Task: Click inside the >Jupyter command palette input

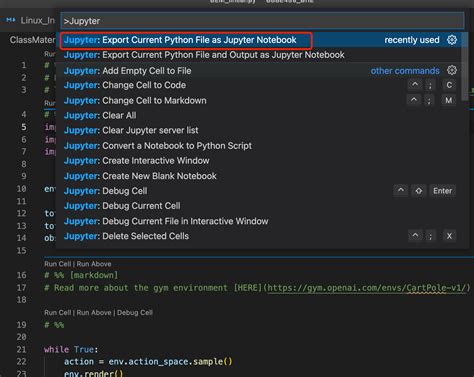Action: point(262,21)
